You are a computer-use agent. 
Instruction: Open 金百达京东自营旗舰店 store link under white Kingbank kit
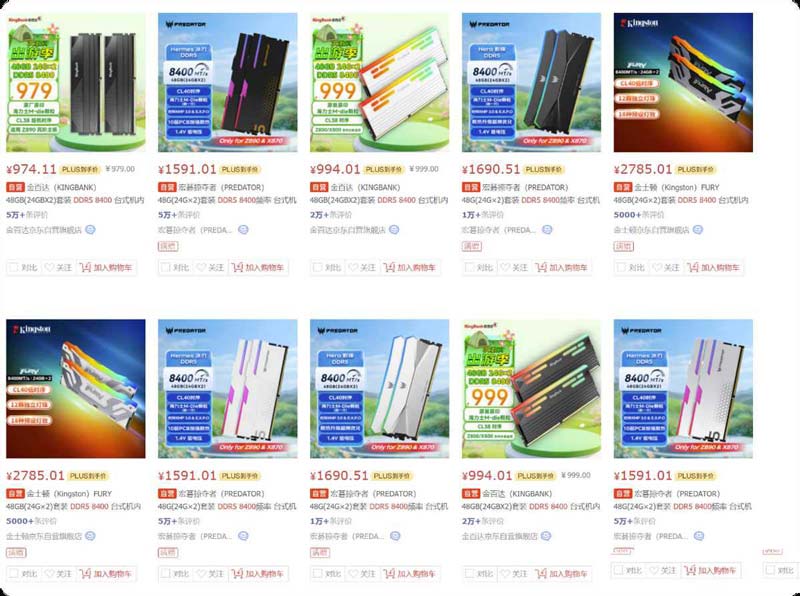[347, 230]
